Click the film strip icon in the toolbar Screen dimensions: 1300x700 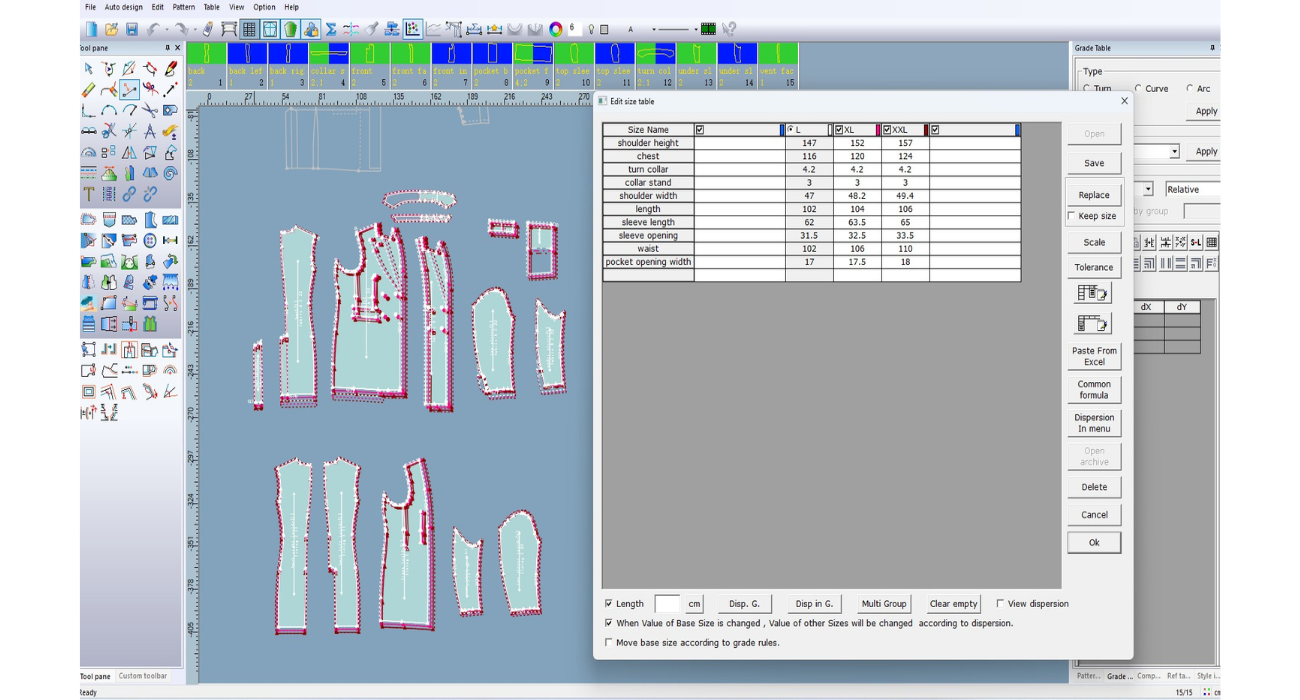pos(708,29)
